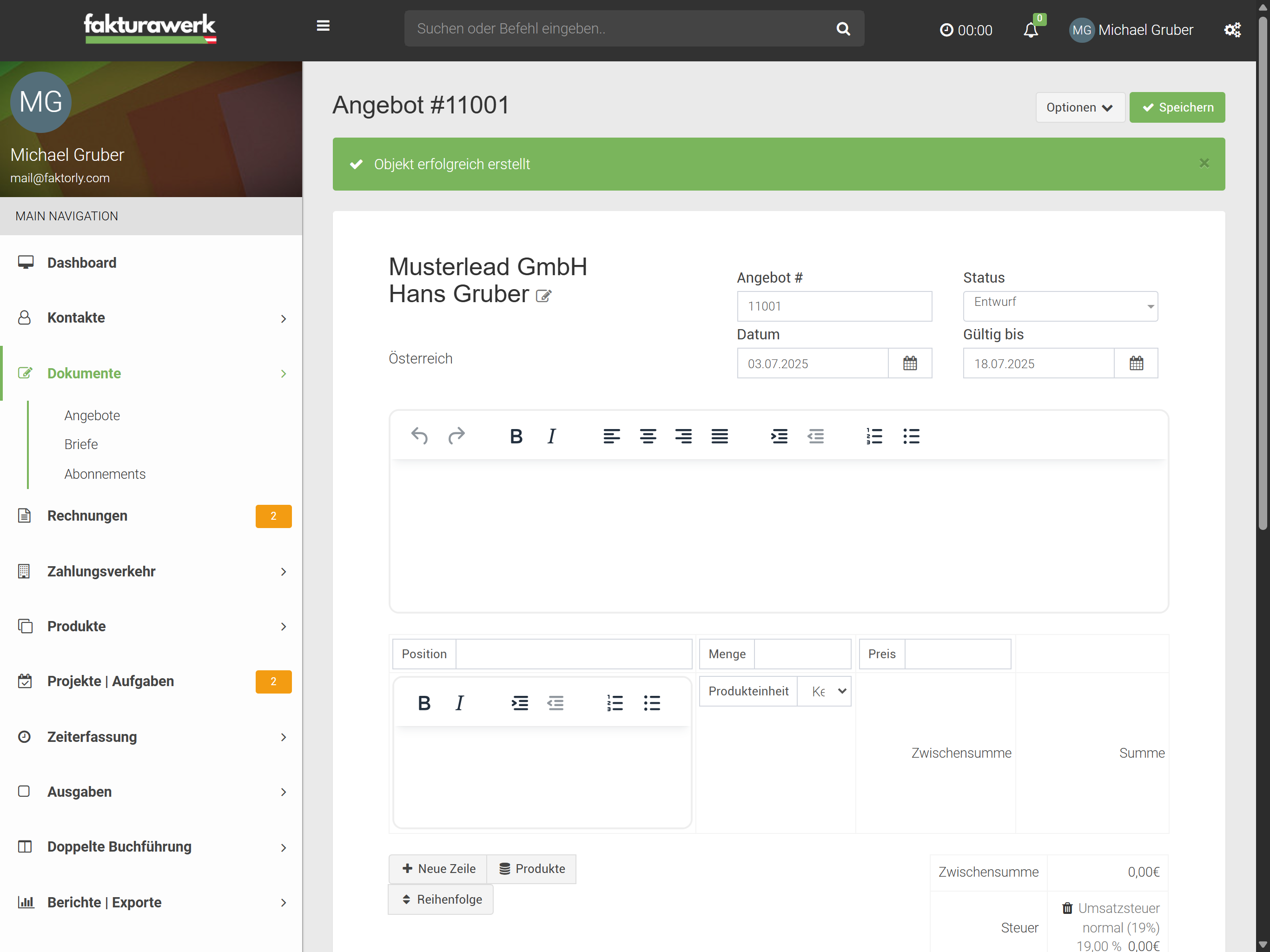Expand the Zahlungsverkehr menu

[151, 572]
